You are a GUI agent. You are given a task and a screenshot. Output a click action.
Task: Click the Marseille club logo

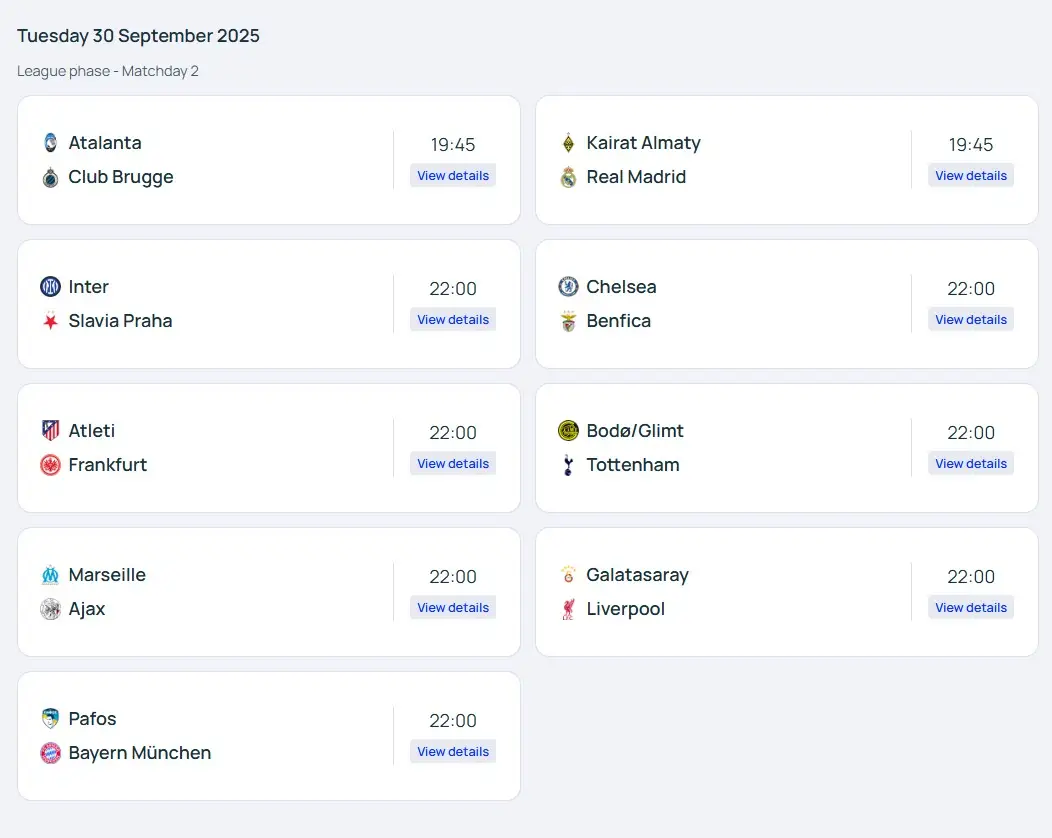click(51, 575)
